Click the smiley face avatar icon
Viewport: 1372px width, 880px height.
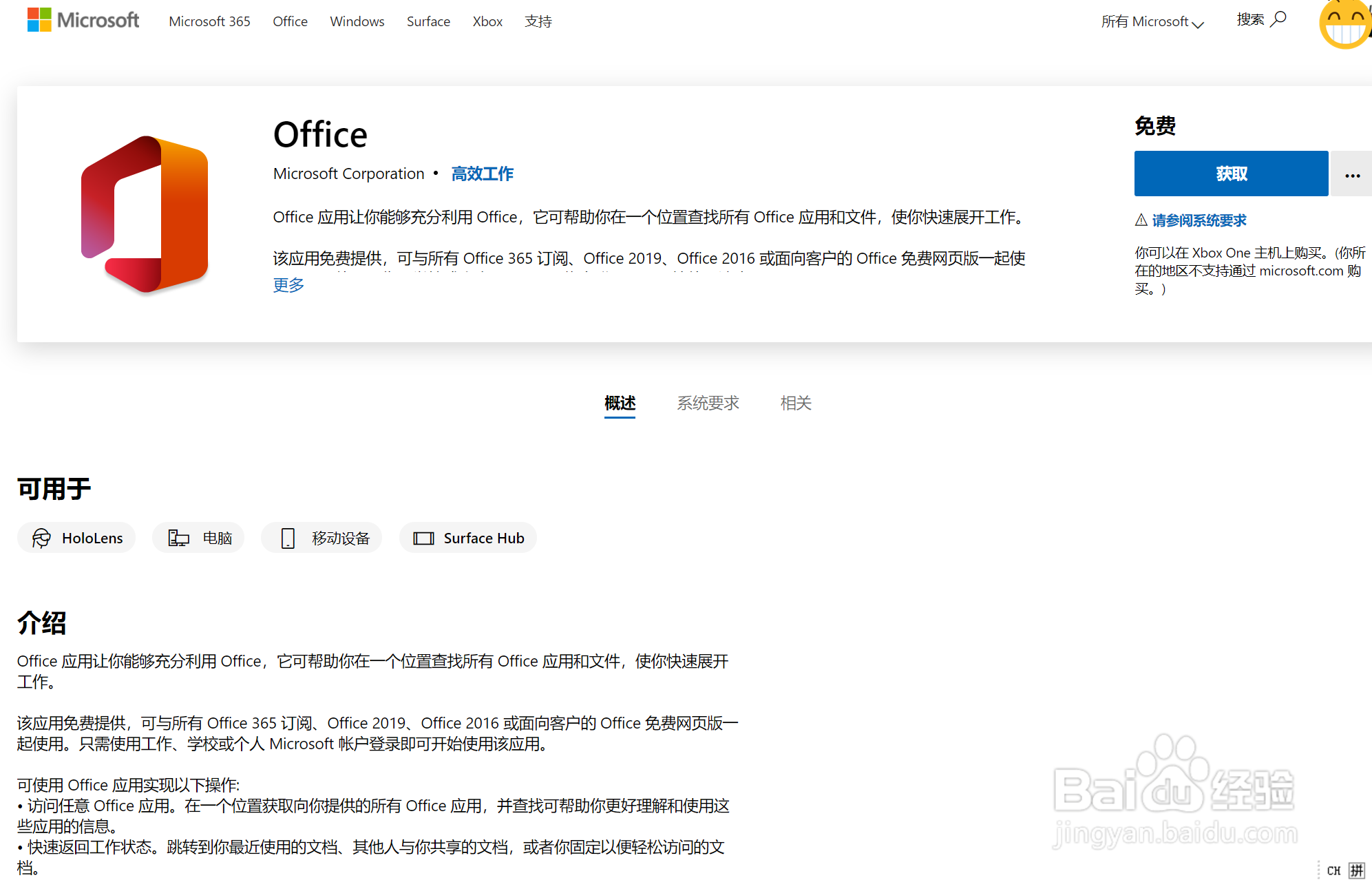coord(1345,23)
